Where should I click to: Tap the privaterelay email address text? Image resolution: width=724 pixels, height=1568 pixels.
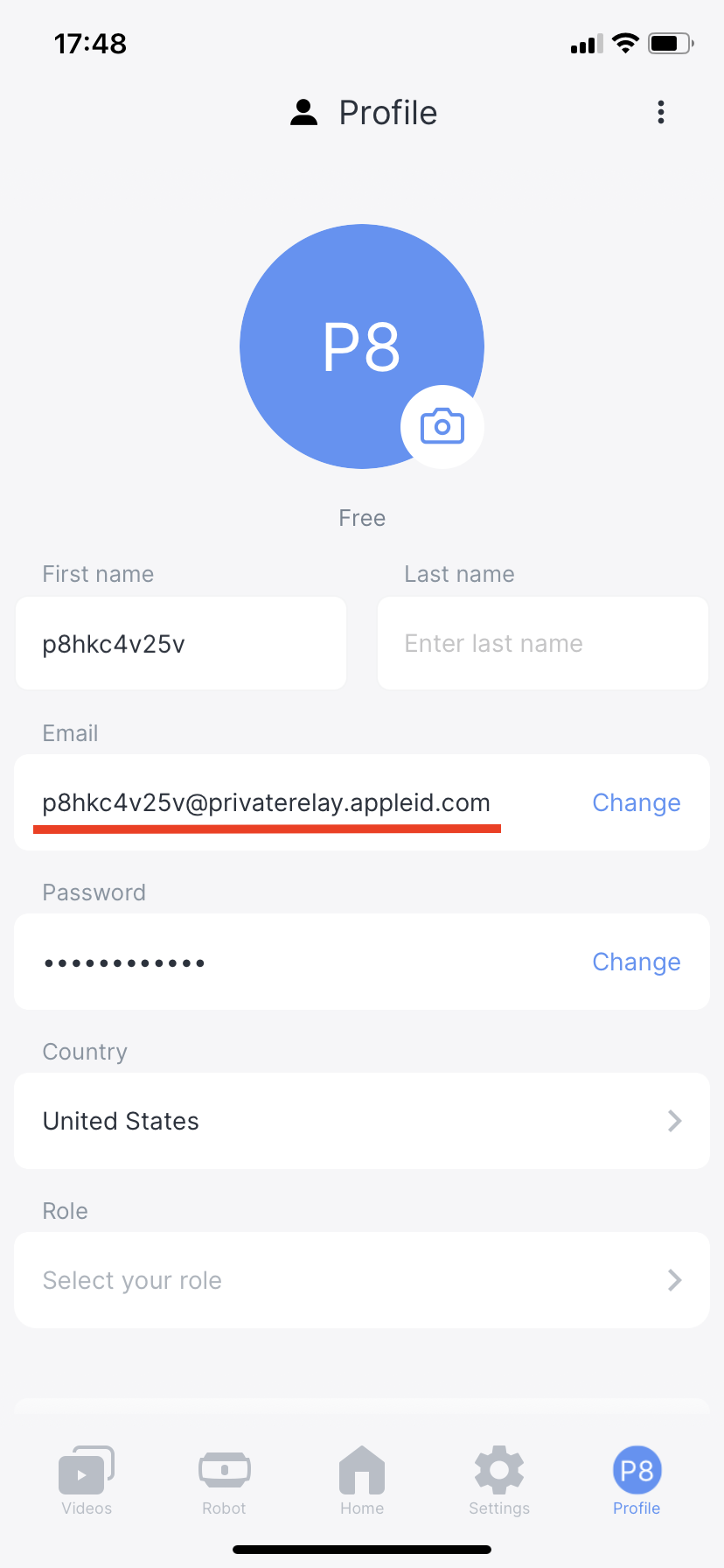(x=266, y=802)
